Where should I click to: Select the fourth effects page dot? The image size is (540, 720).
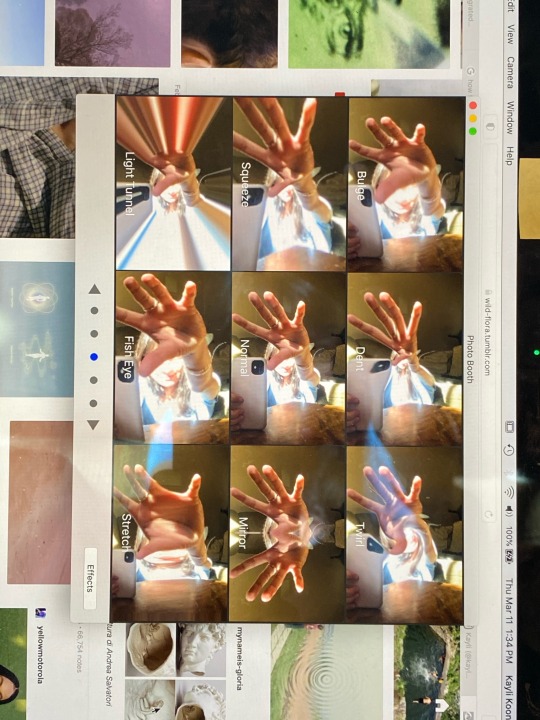point(94,380)
